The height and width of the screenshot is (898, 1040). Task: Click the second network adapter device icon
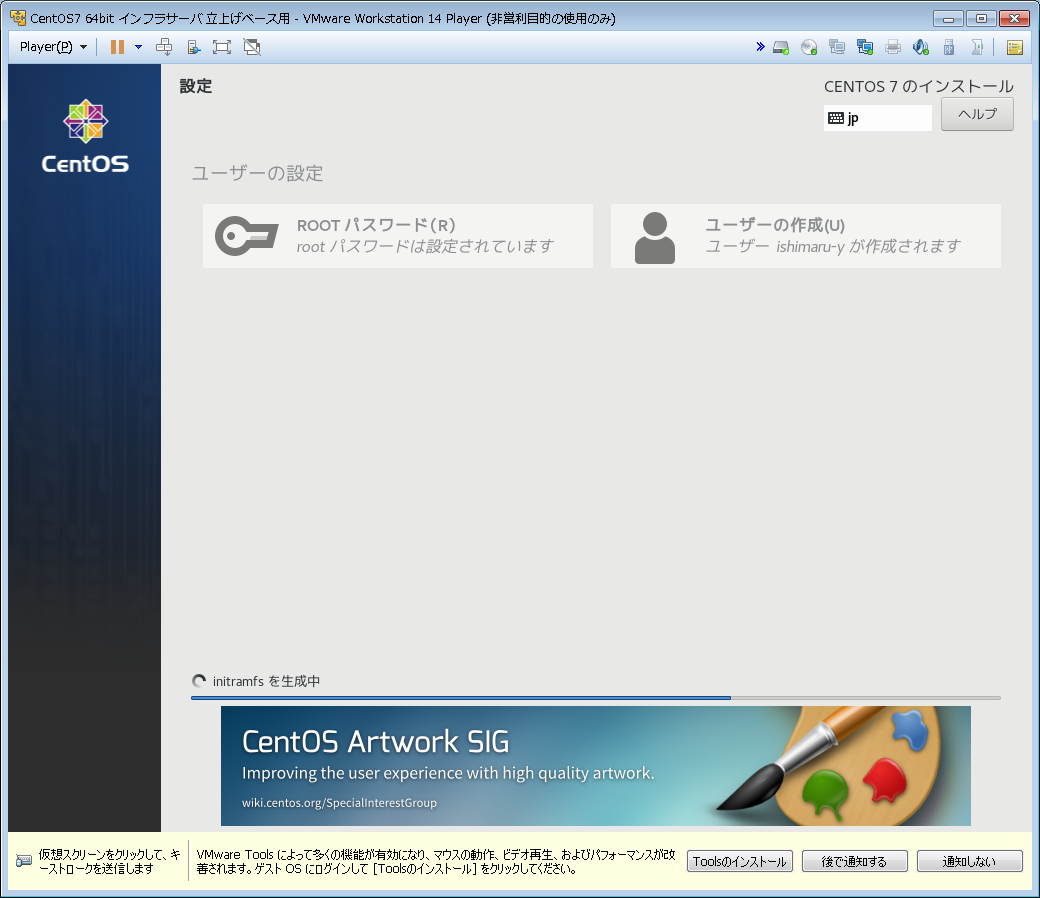(865, 47)
